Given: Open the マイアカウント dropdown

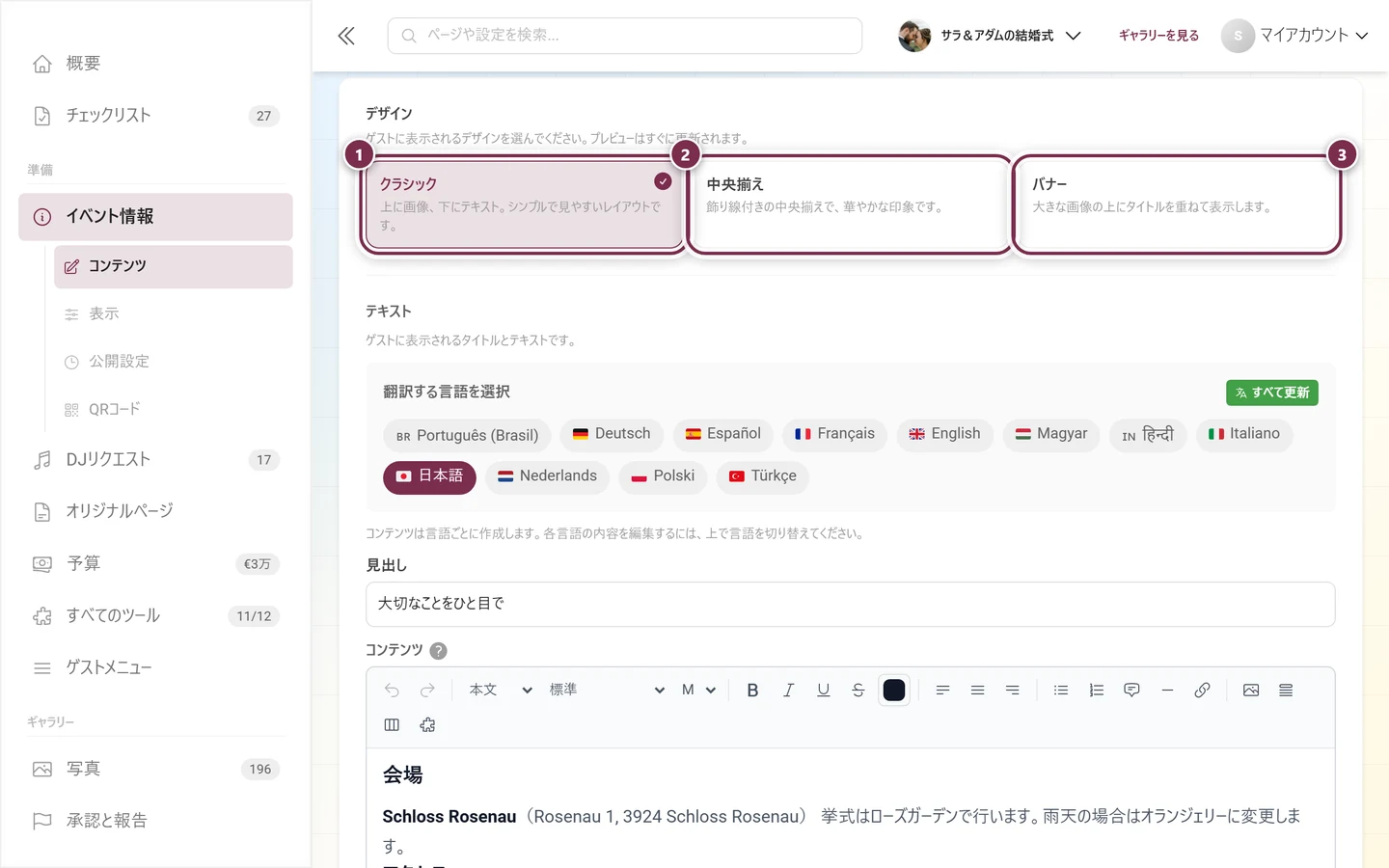Looking at the screenshot, I should pyautogui.click(x=1295, y=36).
